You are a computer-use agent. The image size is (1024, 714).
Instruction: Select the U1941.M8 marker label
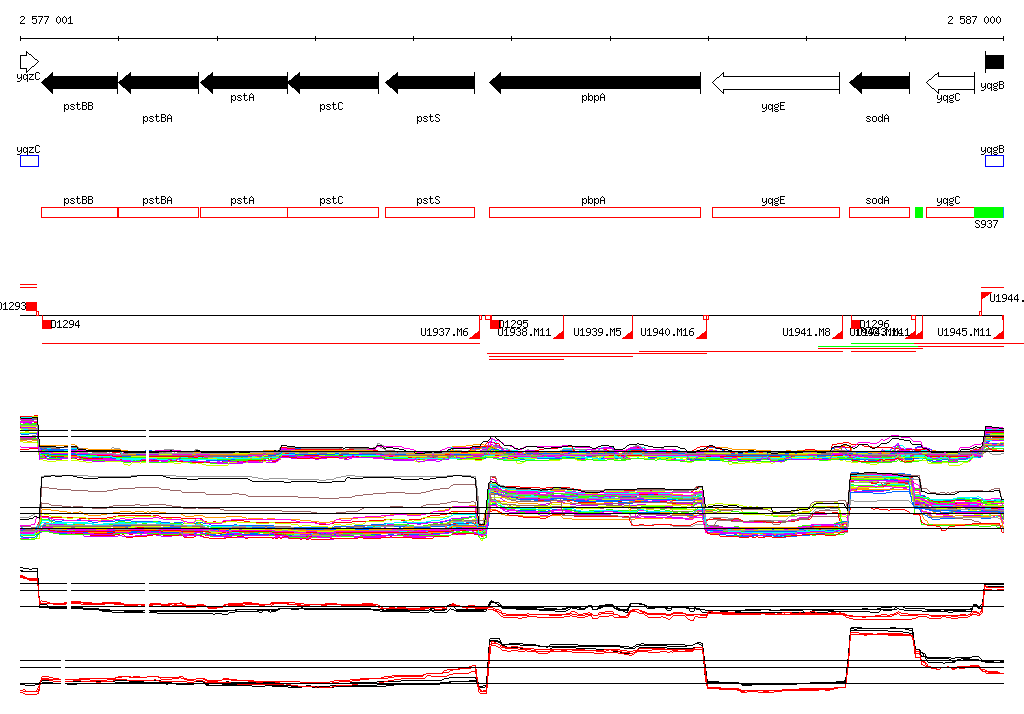pyautogui.click(x=806, y=333)
